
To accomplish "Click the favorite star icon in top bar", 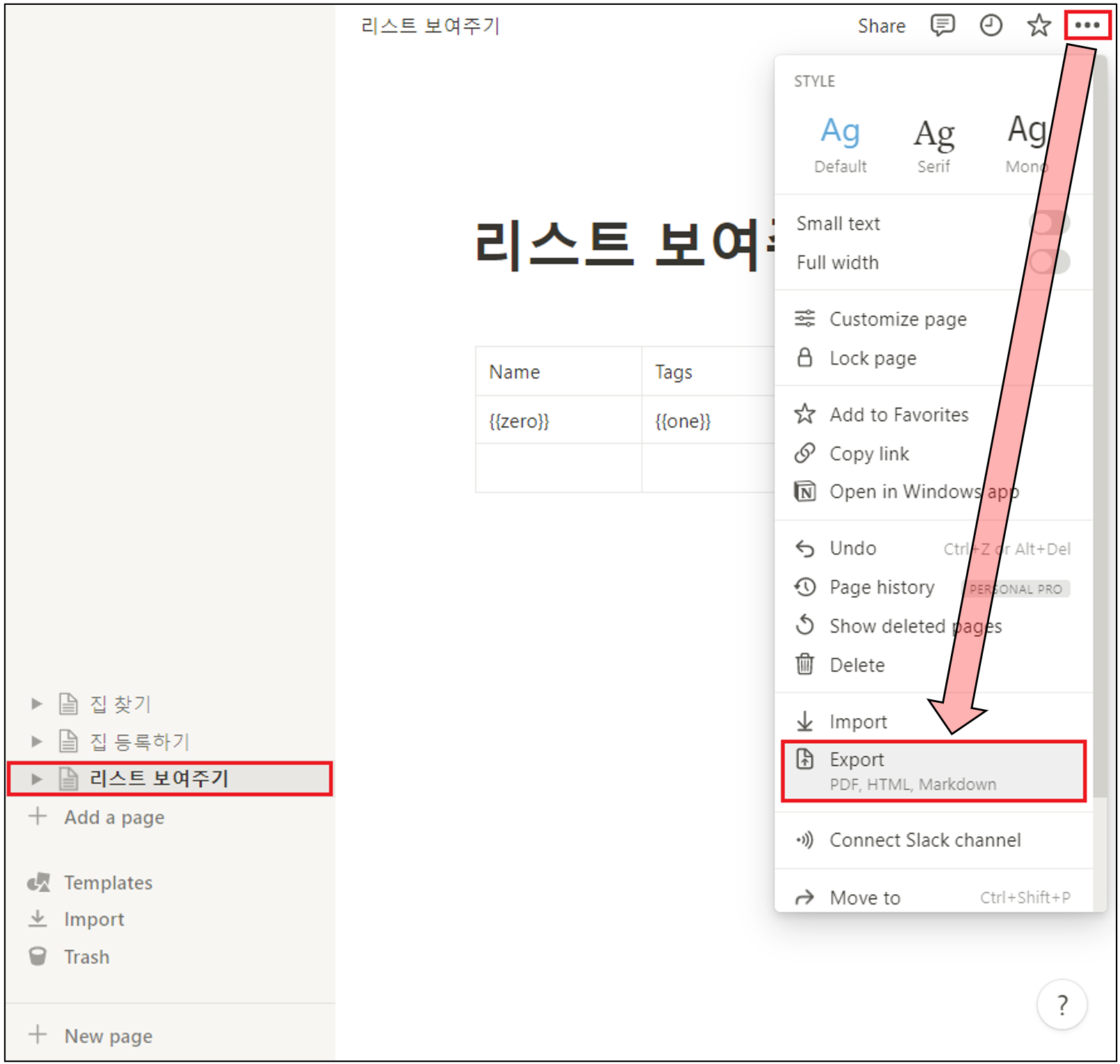I will click(x=1039, y=26).
